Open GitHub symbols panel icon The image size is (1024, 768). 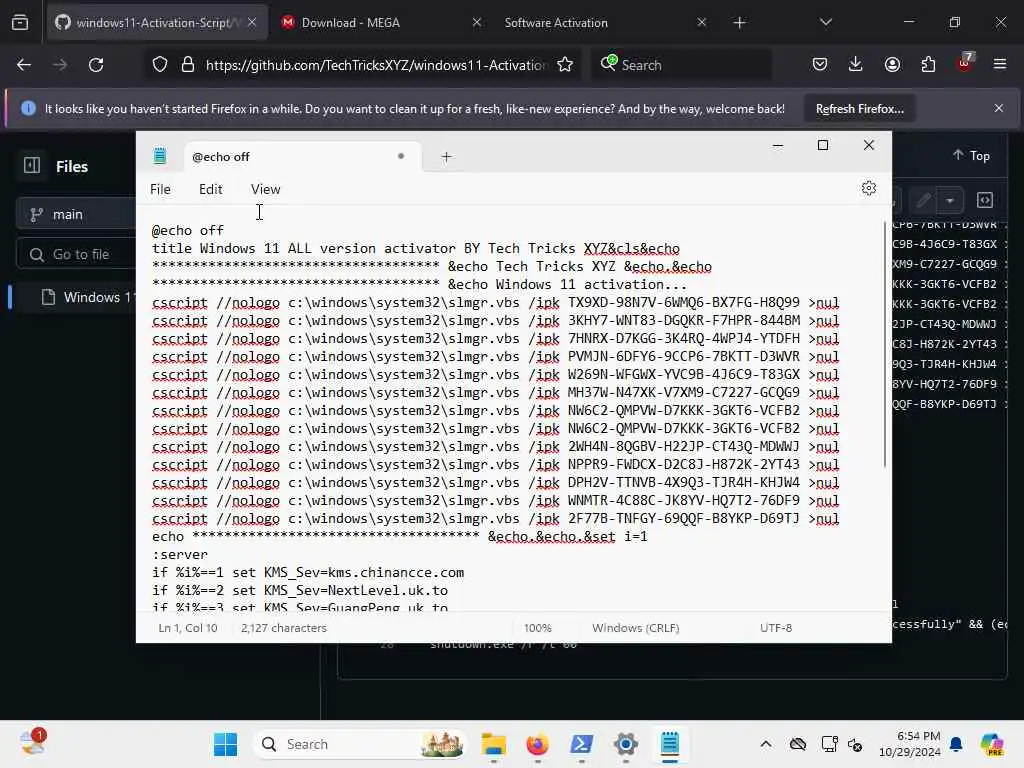pos(985,200)
